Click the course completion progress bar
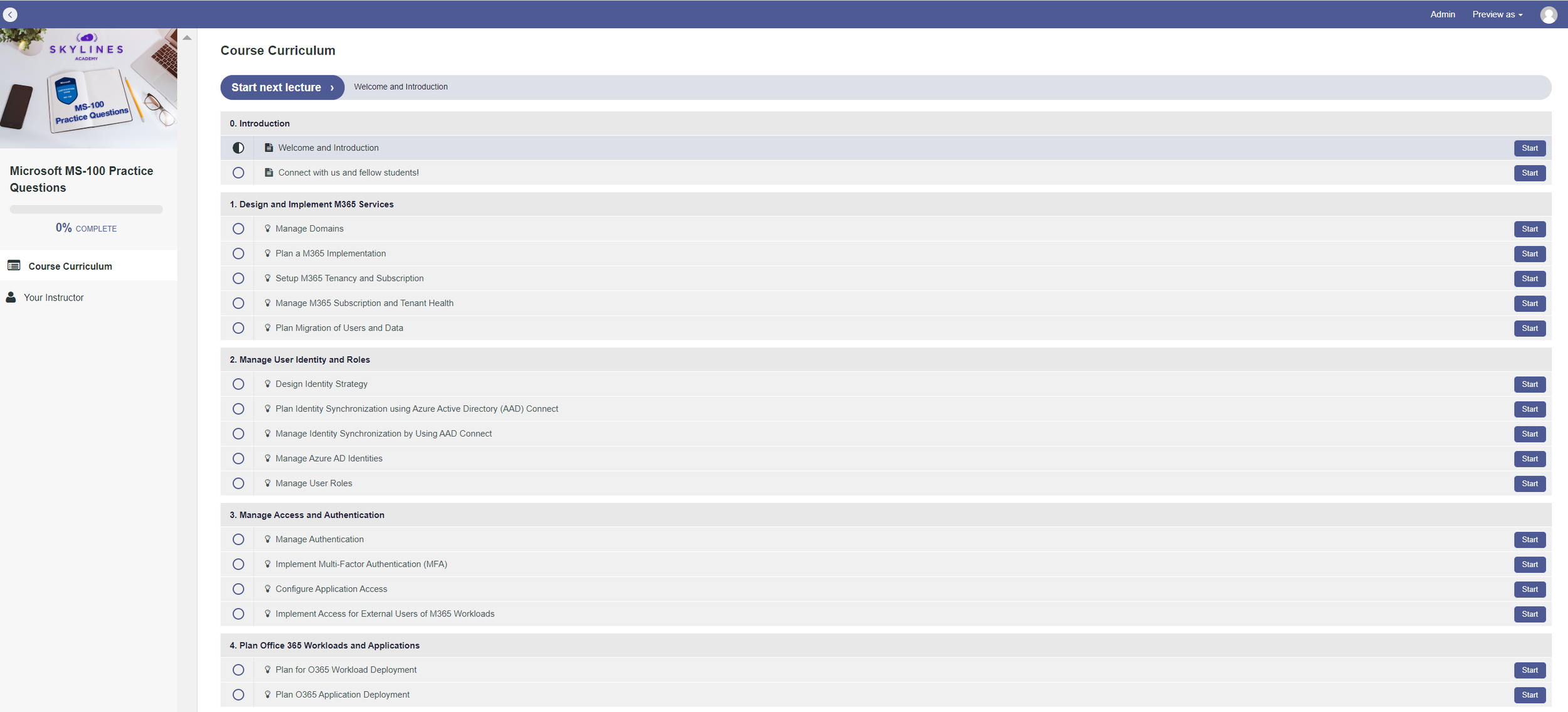This screenshot has height=712, width=1568. point(86,210)
